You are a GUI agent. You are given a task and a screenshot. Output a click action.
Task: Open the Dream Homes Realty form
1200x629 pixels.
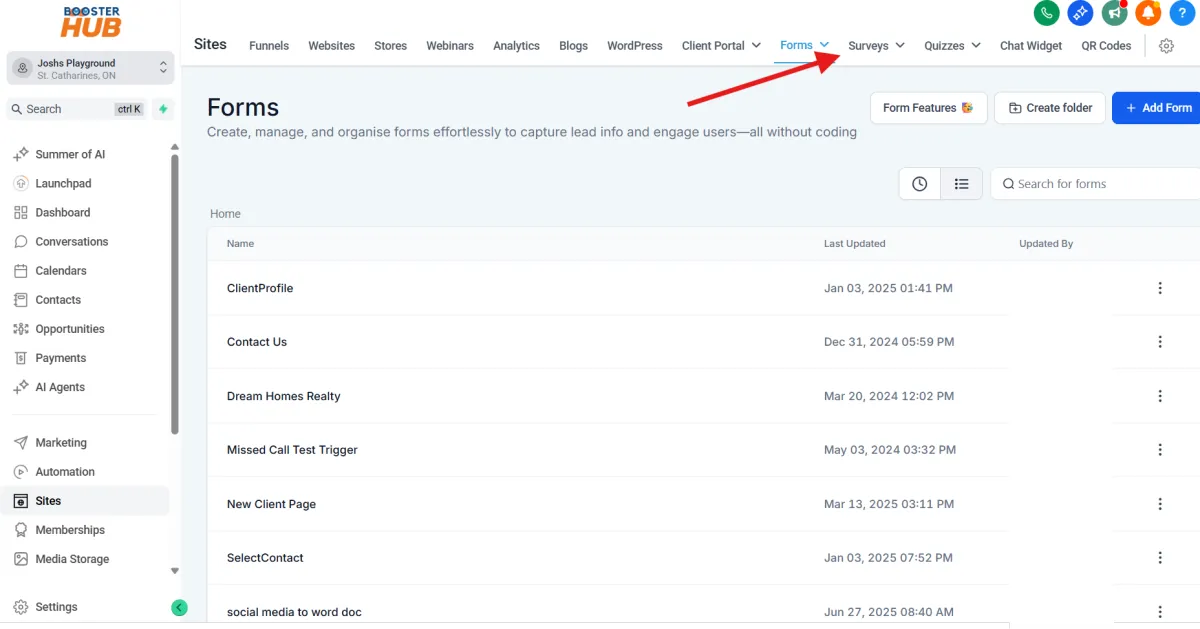pyautogui.click(x=283, y=396)
